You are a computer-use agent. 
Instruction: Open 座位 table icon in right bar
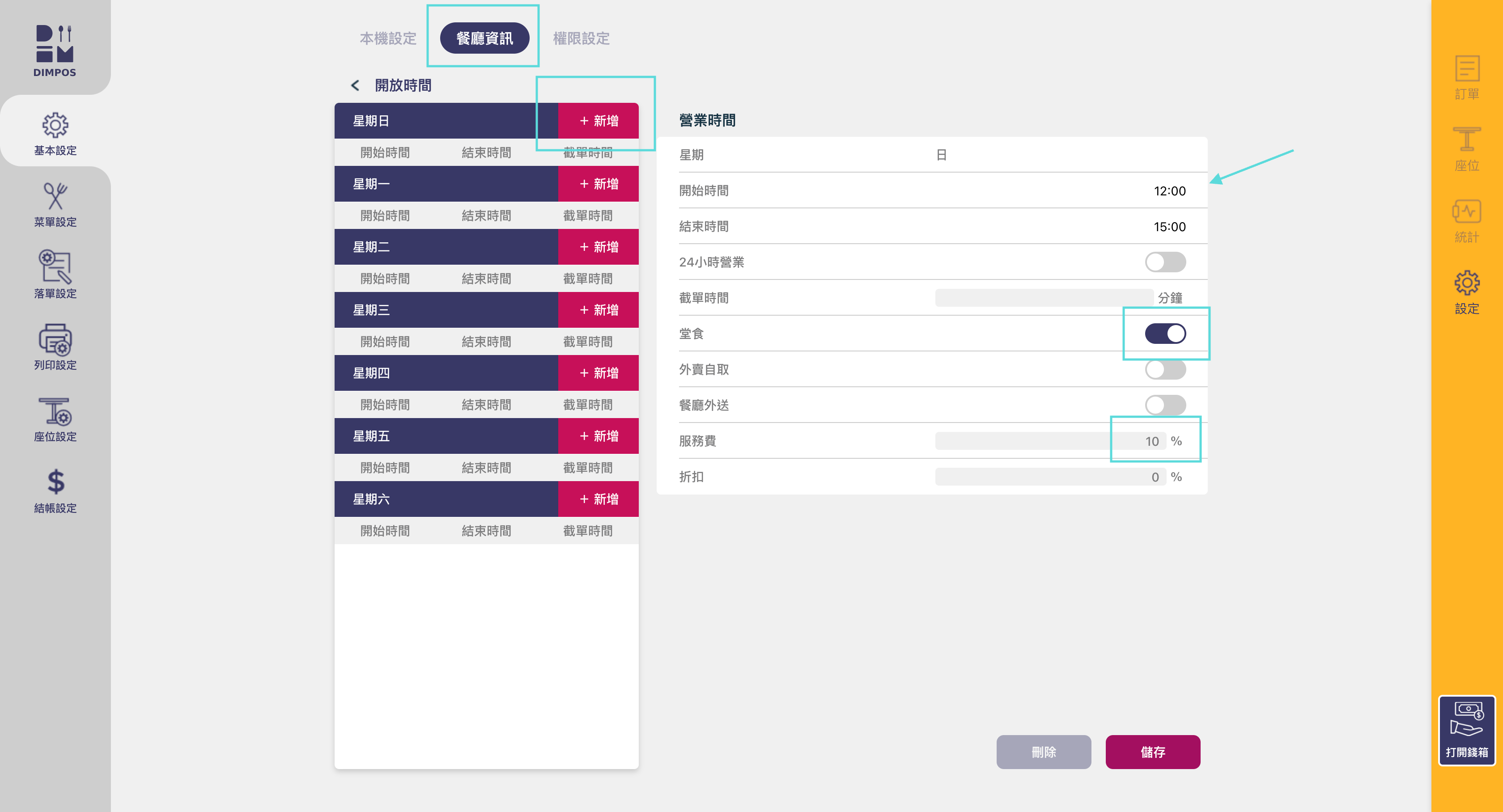(x=1466, y=140)
